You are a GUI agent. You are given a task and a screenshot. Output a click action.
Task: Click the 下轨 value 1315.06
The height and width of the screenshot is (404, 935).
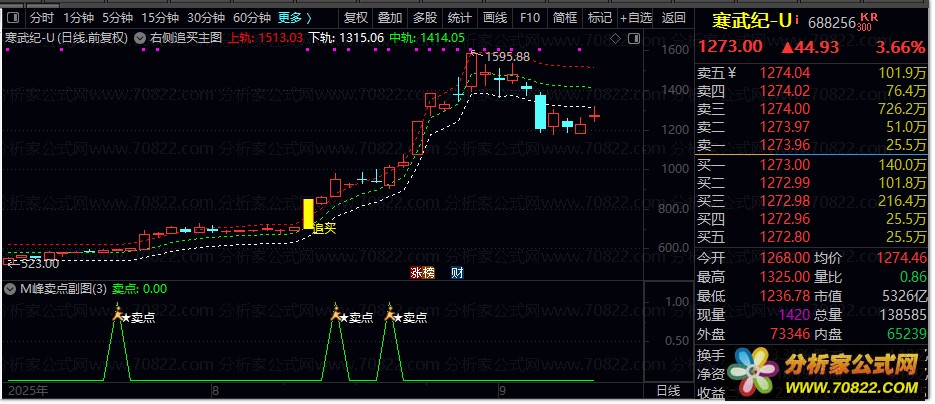[x=361, y=38]
